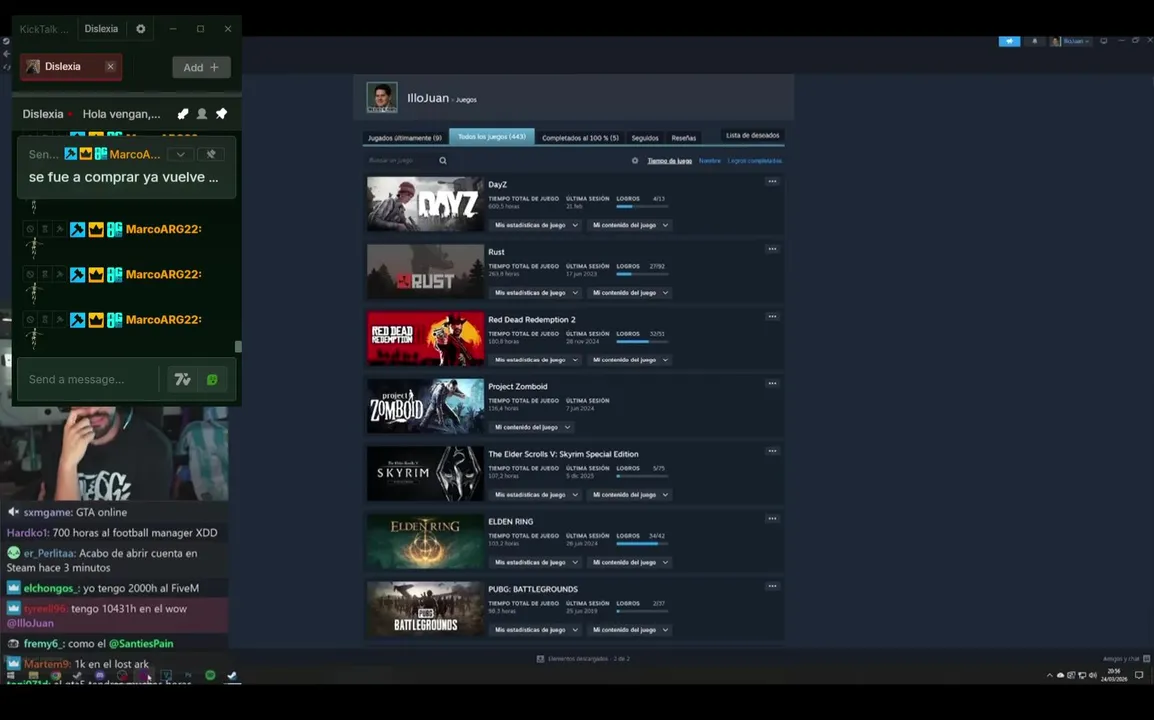Viewport: 1154px width, 720px height.
Task: Timeout hourglass icon on second MarcoARG22 message
Action: (x=45, y=274)
